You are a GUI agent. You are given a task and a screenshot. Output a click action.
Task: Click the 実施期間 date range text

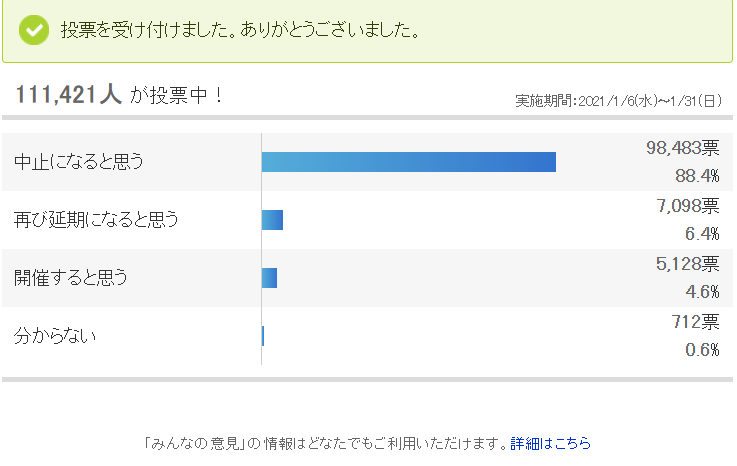[x=619, y=101]
